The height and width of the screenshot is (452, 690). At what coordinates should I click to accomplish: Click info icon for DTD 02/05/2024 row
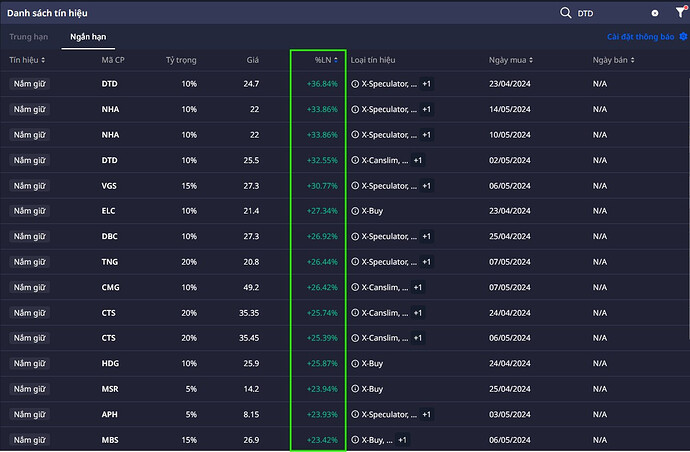(x=355, y=160)
